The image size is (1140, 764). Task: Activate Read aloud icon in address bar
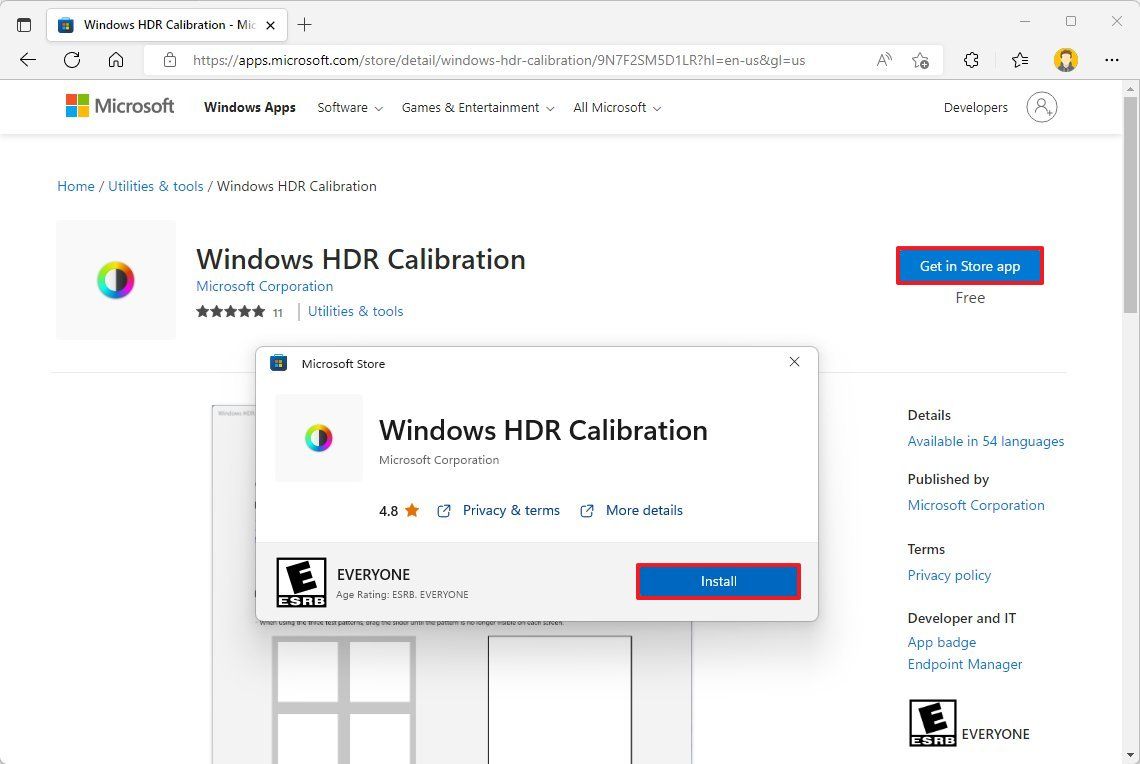[x=884, y=60]
